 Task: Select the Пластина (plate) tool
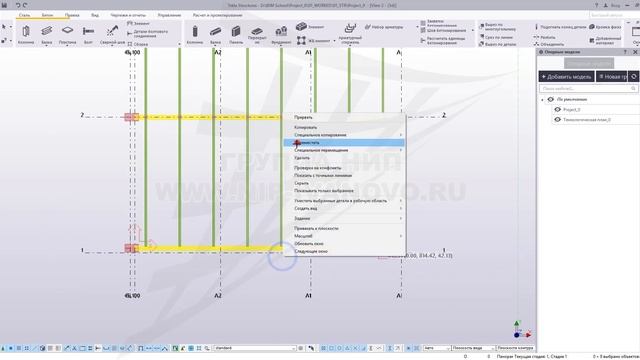(x=67, y=34)
